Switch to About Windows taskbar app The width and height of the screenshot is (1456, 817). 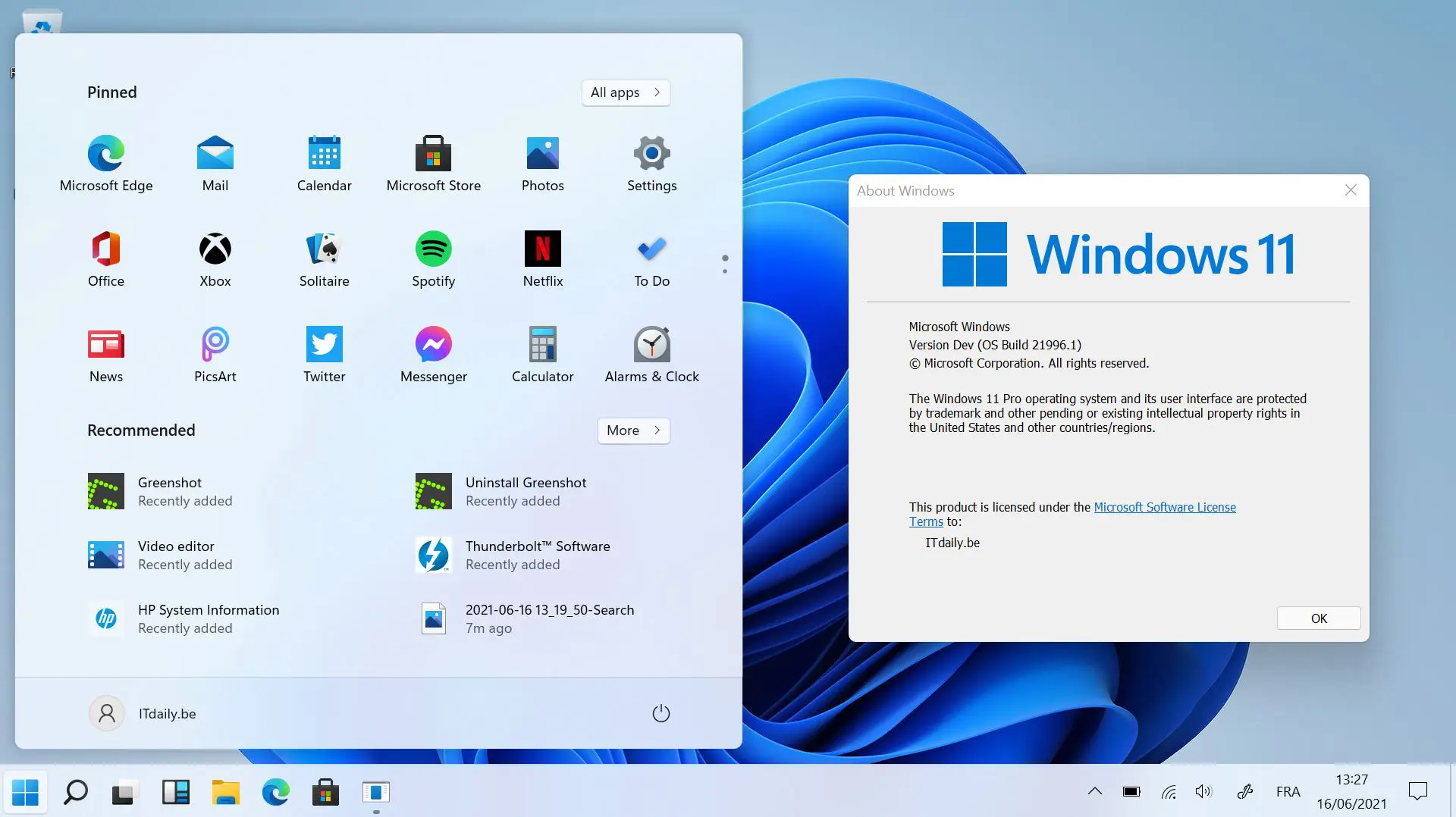click(x=375, y=792)
